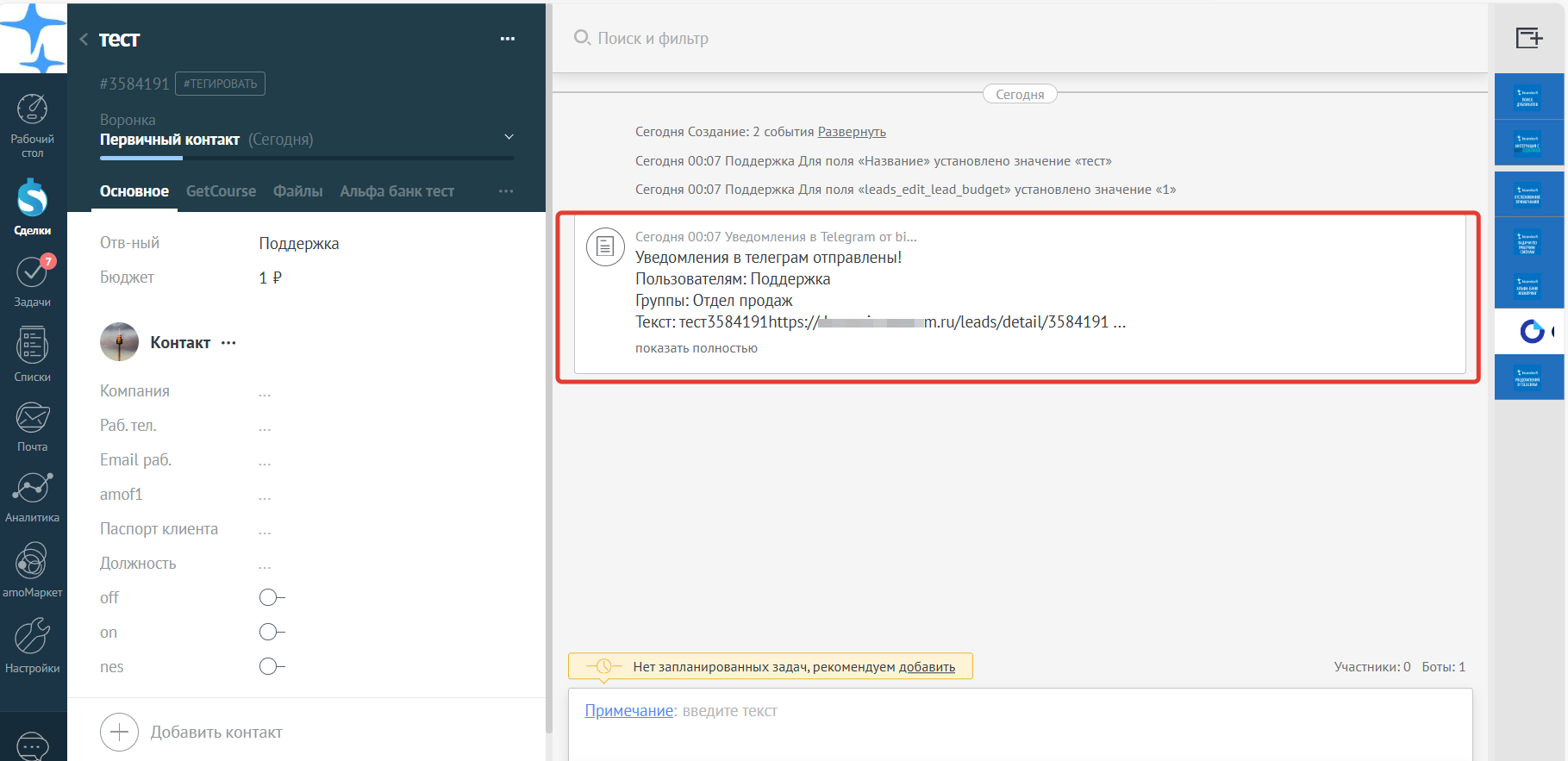Click the back arrow beside тест
1568x761 pixels.
click(84, 39)
